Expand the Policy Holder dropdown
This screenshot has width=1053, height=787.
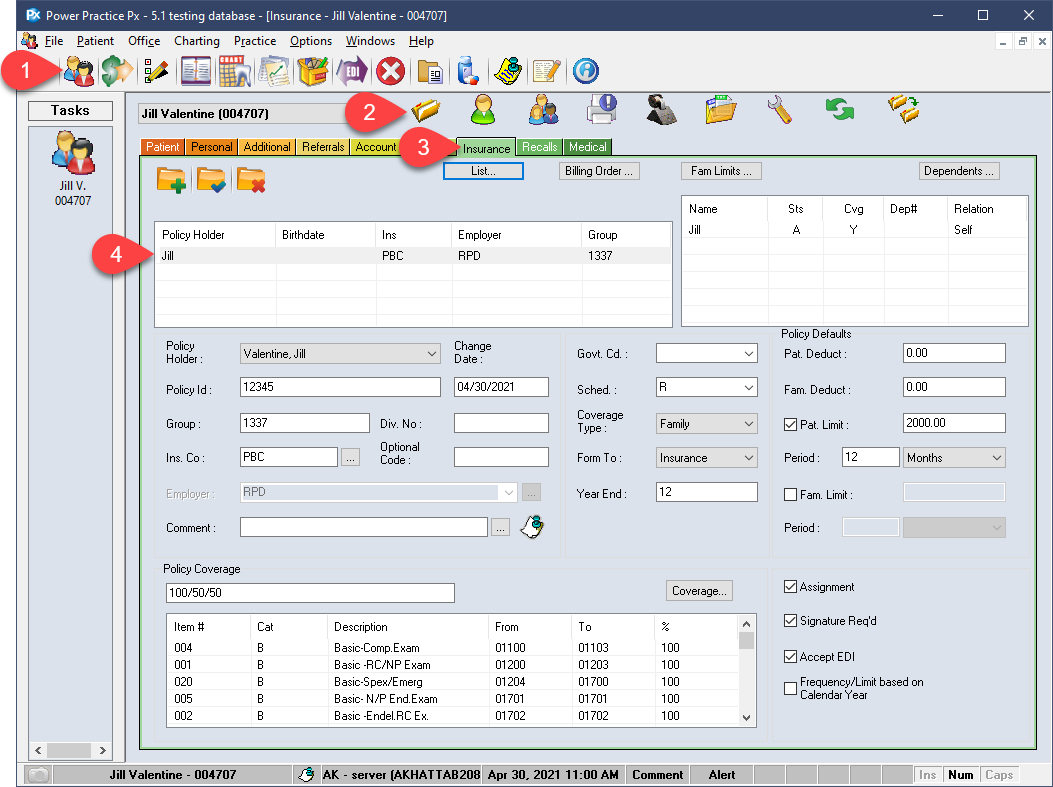[x=432, y=354]
